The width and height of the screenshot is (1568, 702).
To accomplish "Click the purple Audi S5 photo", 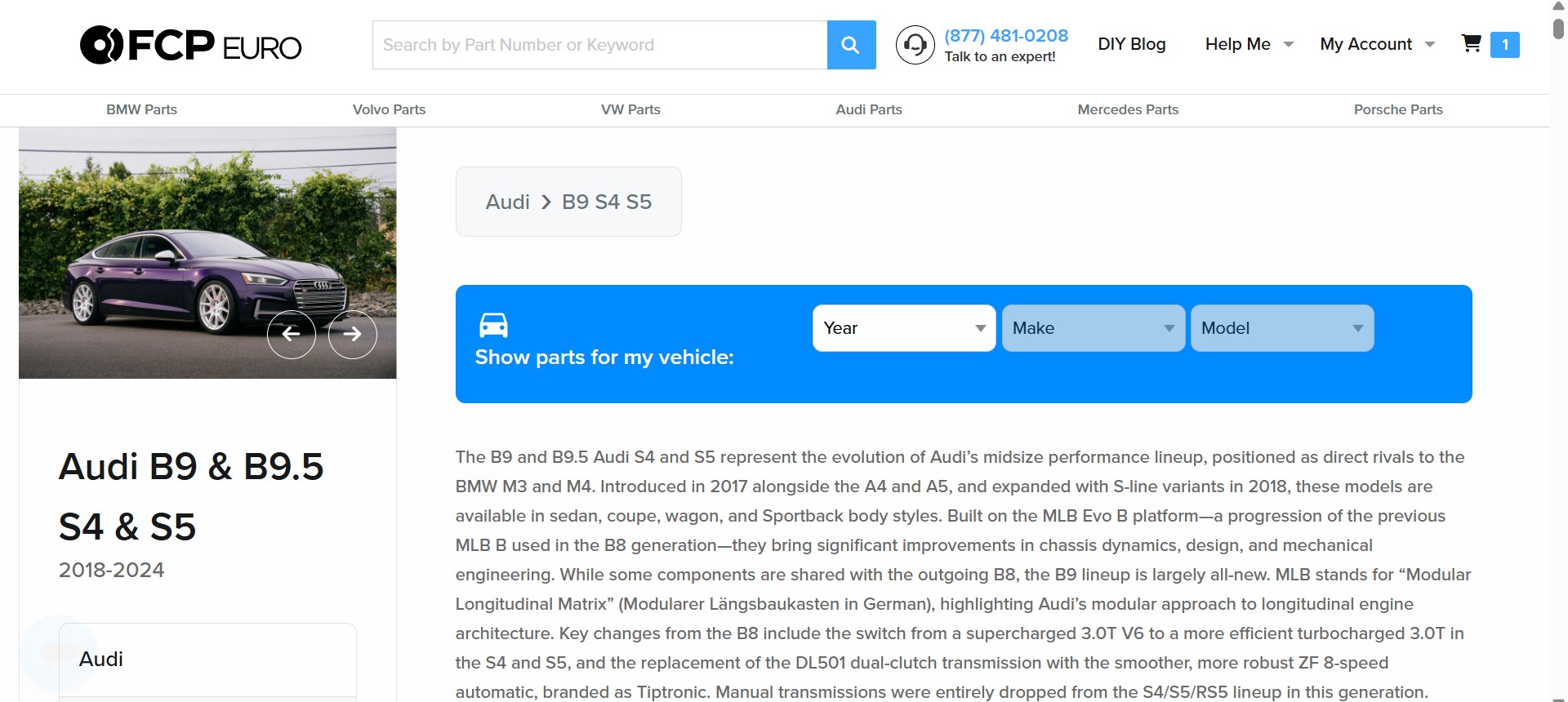I will tap(207, 253).
